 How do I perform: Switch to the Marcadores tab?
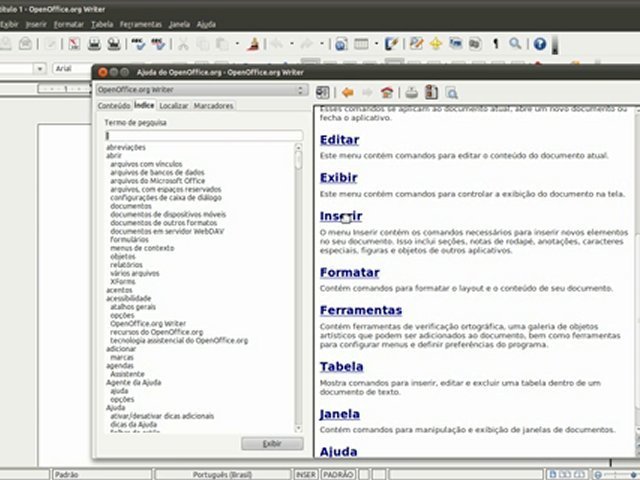click(x=213, y=106)
